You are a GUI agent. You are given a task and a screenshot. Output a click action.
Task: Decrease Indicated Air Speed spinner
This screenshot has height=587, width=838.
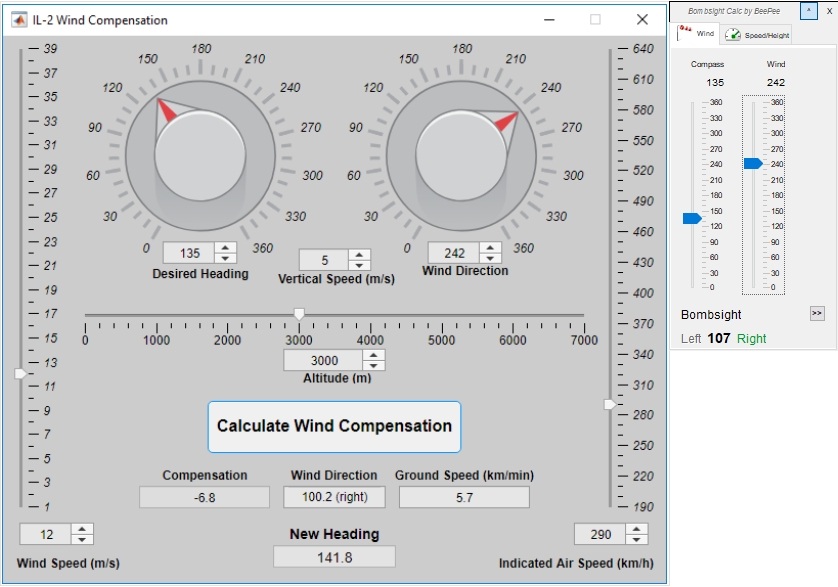point(637,539)
